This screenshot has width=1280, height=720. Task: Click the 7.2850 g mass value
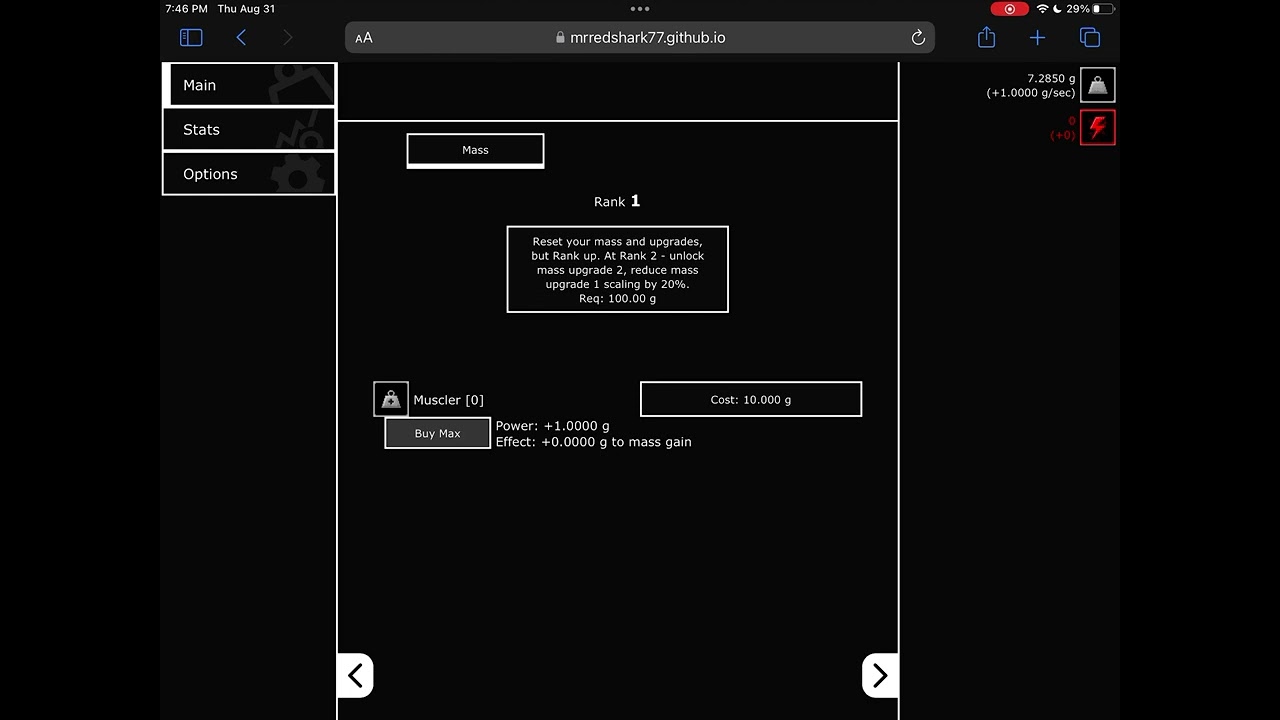pyautogui.click(x=1051, y=78)
